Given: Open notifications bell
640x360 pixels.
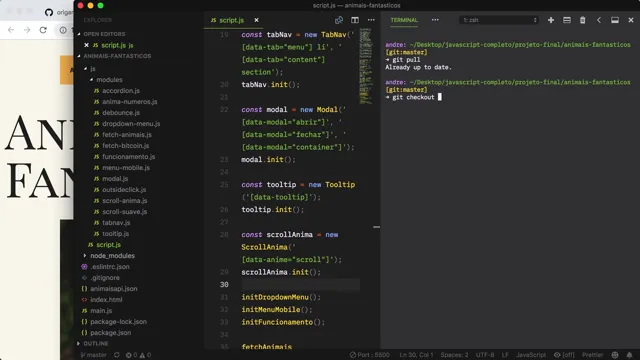Looking at the screenshot, I should (x=629, y=355).
